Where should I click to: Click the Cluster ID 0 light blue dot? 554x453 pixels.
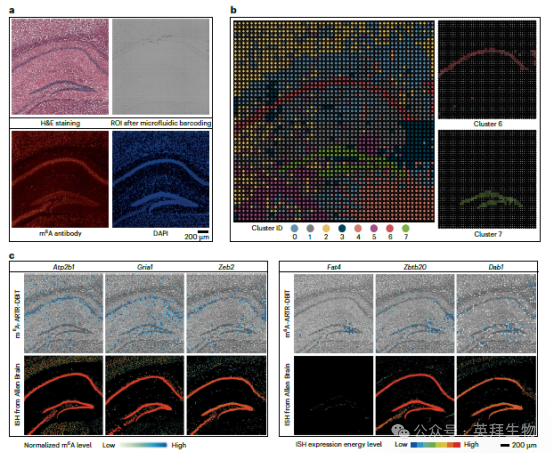[x=294, y=228]
